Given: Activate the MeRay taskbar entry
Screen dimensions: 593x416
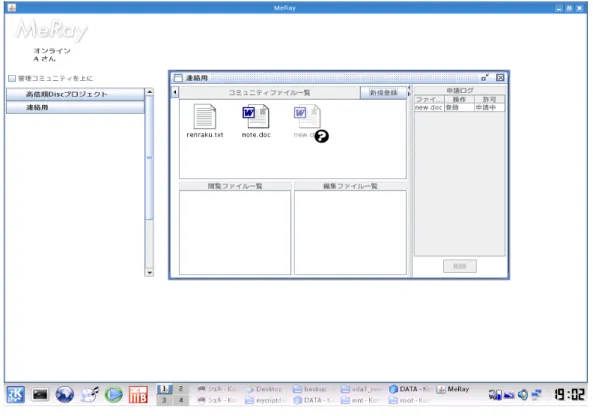Looking at the screenshot, I should coord(453,389).
